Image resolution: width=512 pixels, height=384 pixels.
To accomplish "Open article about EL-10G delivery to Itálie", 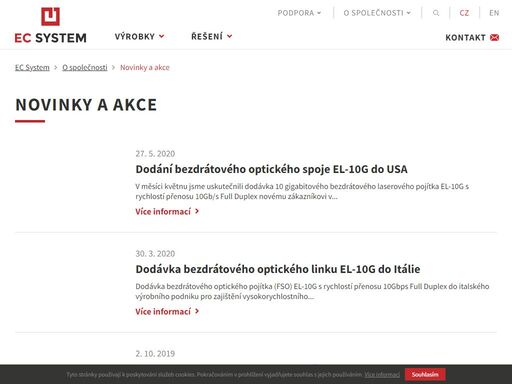I will click(278, 269).
